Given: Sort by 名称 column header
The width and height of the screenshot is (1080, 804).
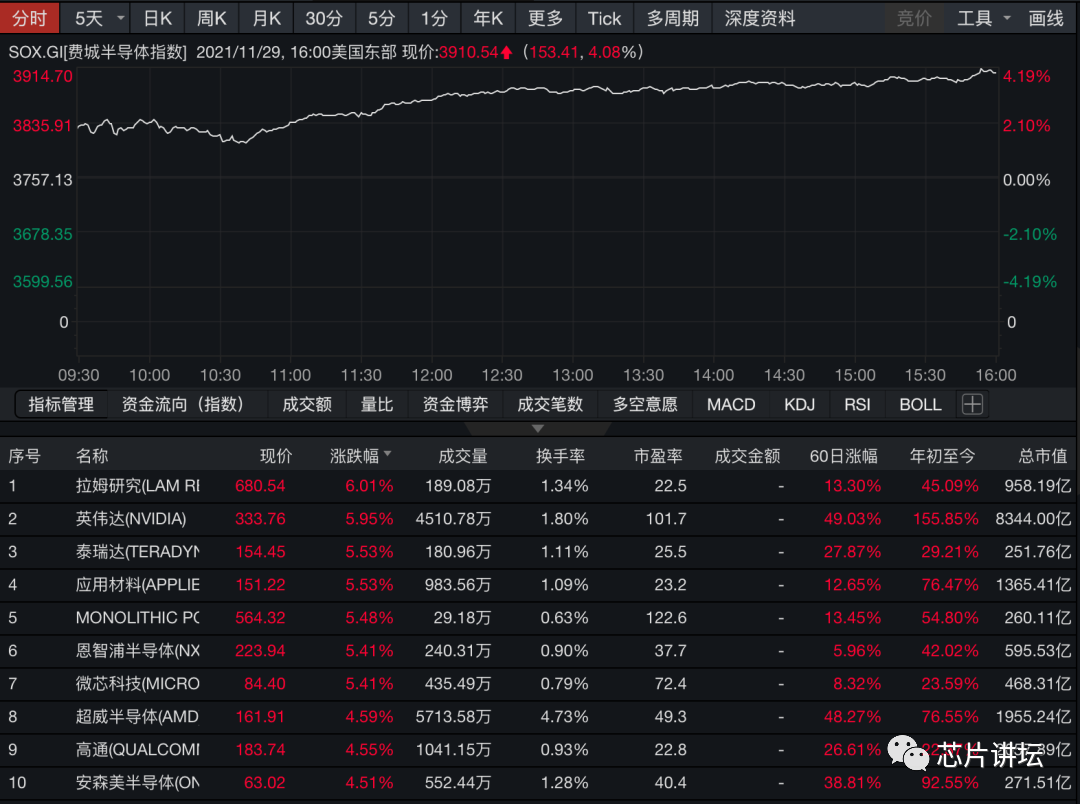Looking at the screenshot, I should click(92, 455).
